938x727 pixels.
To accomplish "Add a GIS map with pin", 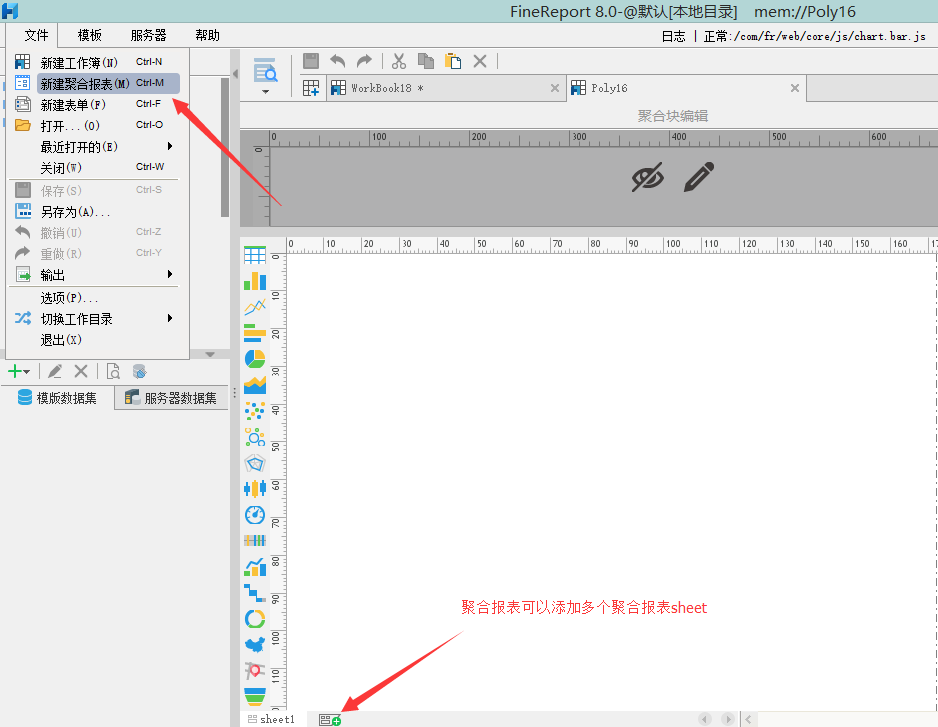I will [255, 671].
